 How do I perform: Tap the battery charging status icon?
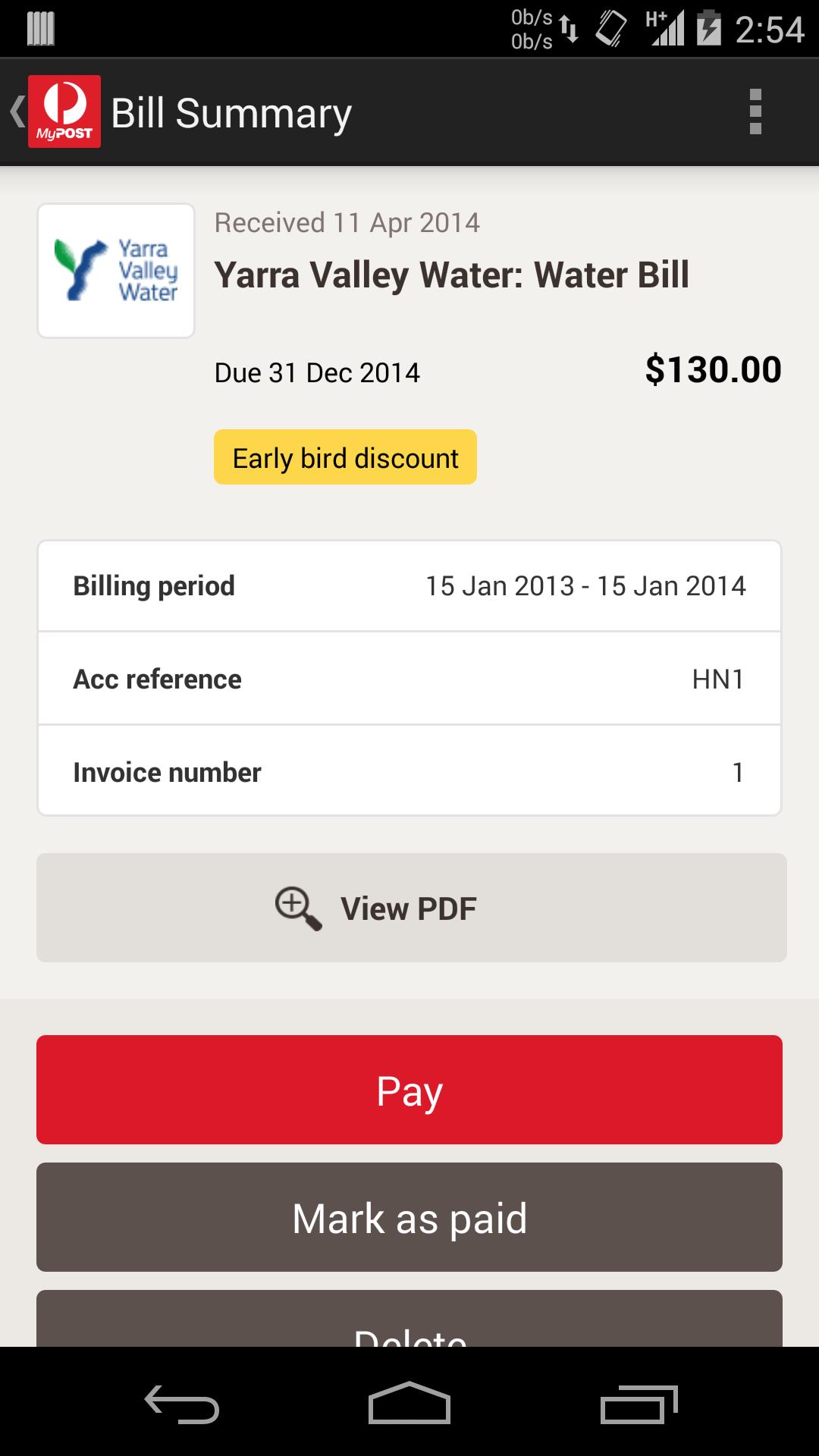[709, 29]
